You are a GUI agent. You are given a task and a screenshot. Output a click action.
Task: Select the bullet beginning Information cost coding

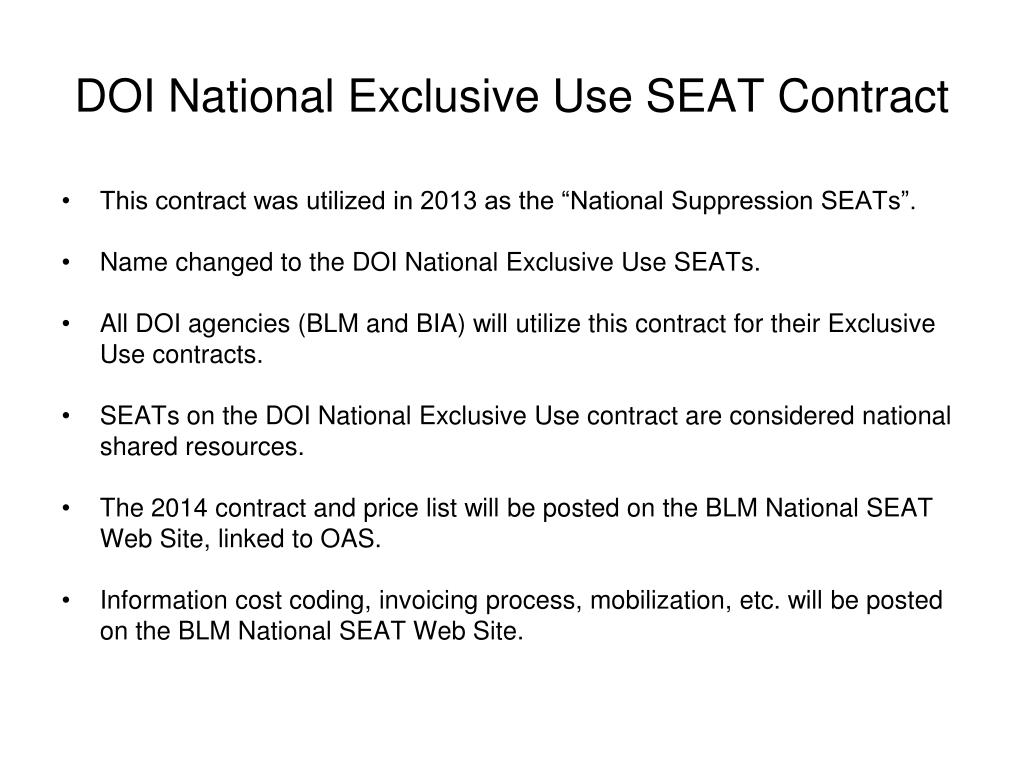[x=521, y=616]
